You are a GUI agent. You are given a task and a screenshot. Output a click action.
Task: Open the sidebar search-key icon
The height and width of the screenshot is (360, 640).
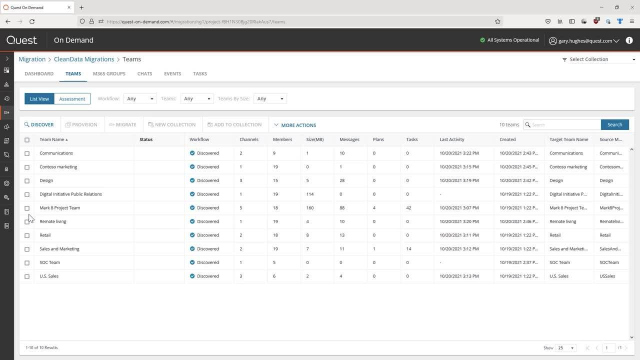7,198
